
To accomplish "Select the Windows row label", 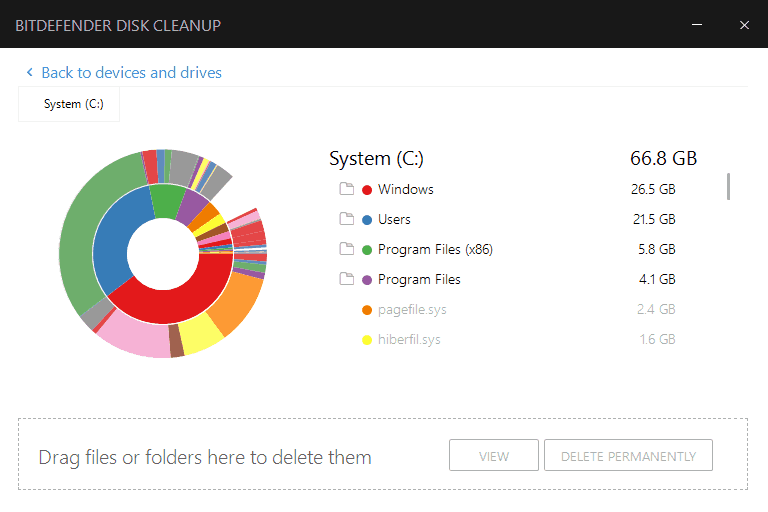I will point(406,189).
